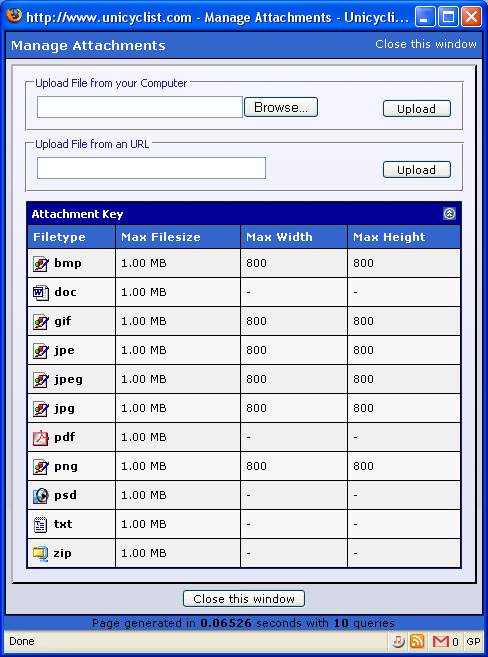Viewport: 488px width, 657px height.
Task: Open the RSS feed icon in status bar
Action: click(417, 641)
